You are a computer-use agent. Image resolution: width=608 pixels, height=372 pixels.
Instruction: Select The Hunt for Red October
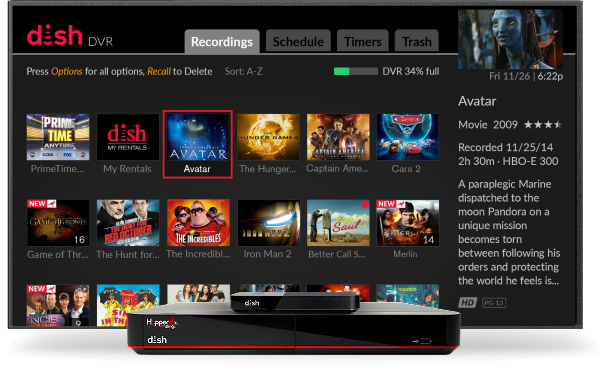point(128,223)
